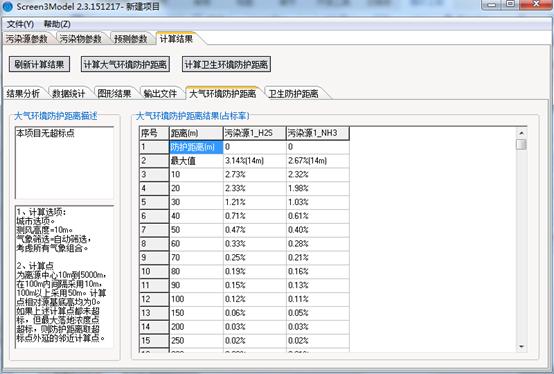
Task: Click distance cell 250 in row 15
Action: [x=196, y=340]
